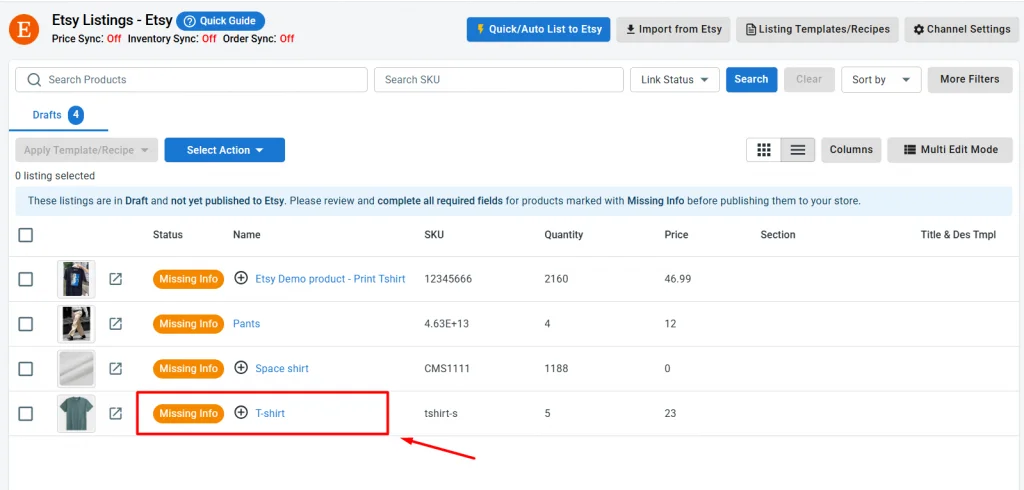Click the Space shirt product thumbnail
Image resolution: width=1024 pixels, height=490 pixels.
76,369
